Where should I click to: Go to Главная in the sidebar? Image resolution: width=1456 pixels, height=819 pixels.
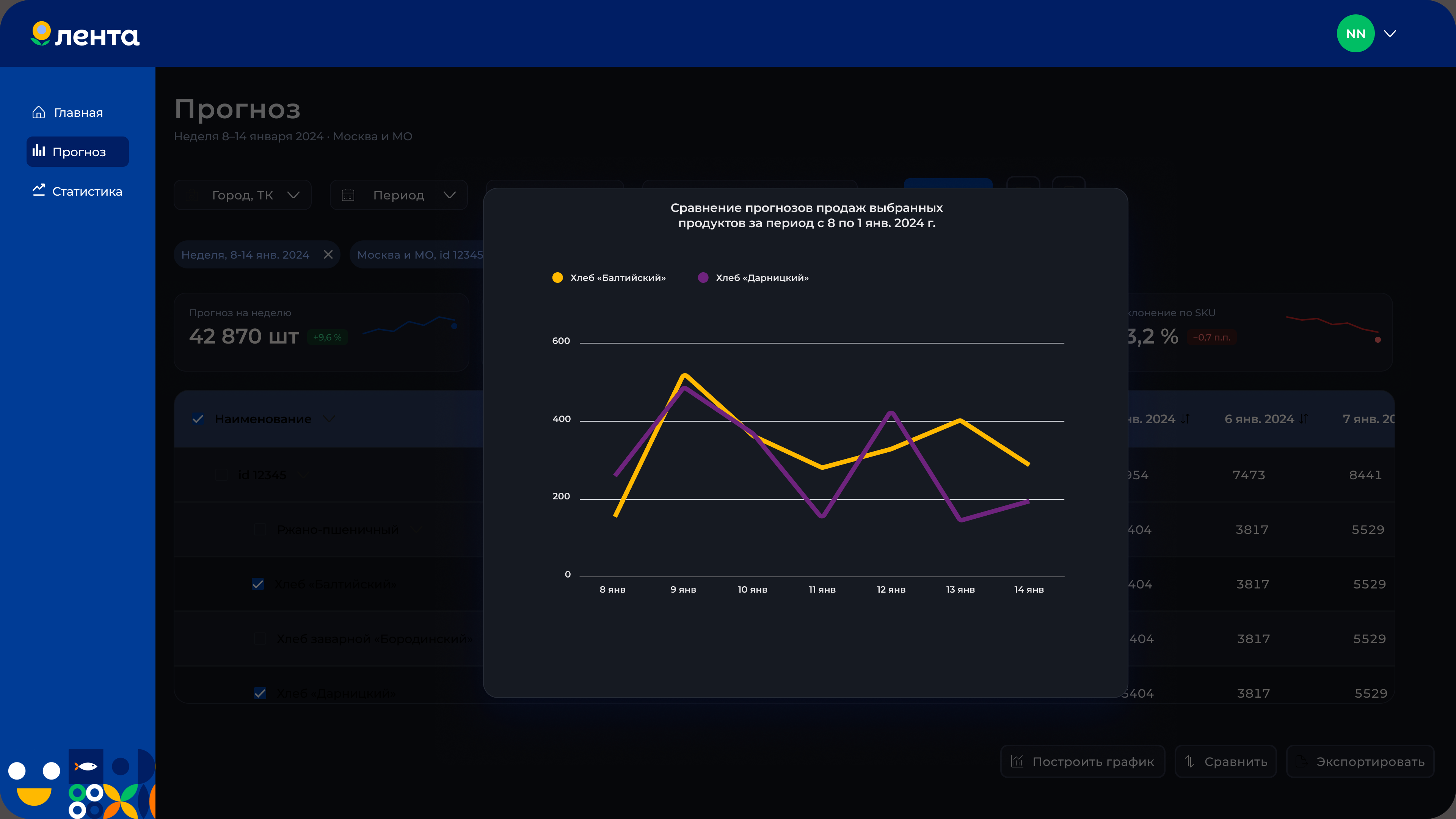pyautogui.click(x=68, y=113)
